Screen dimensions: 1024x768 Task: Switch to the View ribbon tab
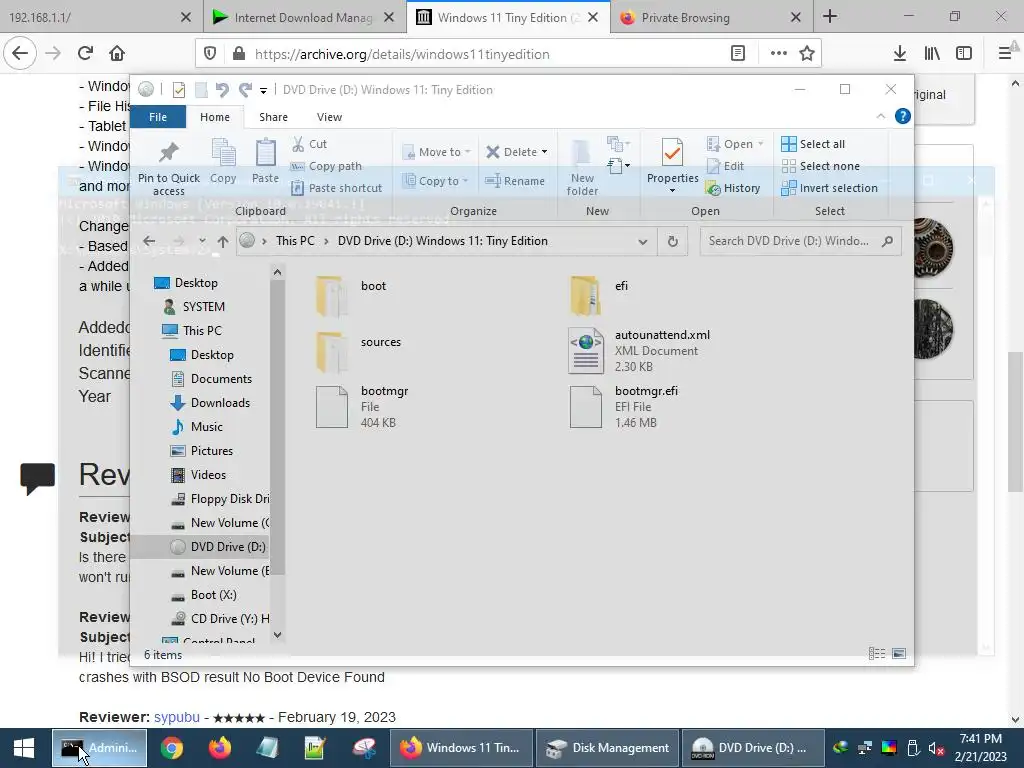click(x=329, y=117)
